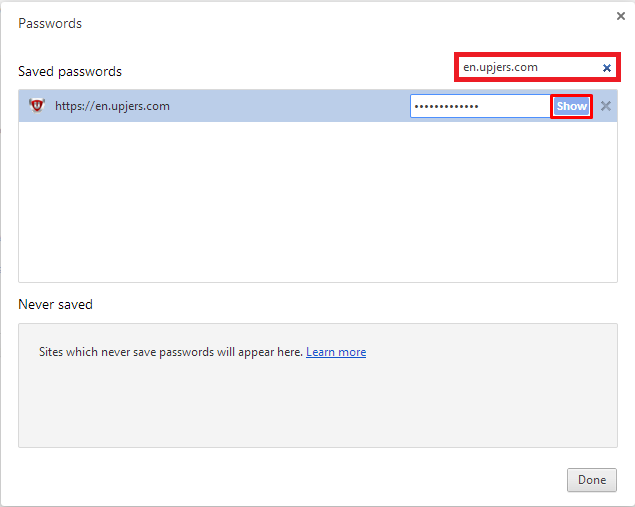Screen dimensions: 635x507
Task: Delete the saved en.upjers.com password entry
Action: tap(605, 106)
